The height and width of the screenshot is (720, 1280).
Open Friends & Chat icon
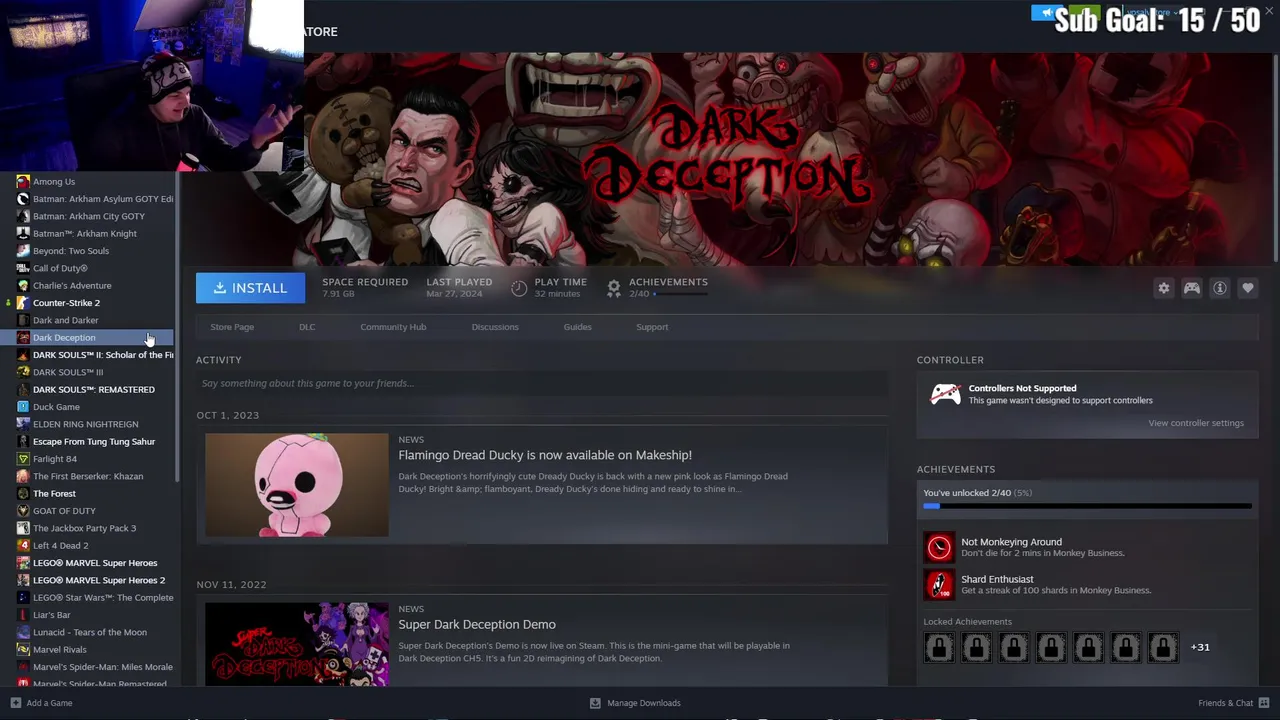1264,703
